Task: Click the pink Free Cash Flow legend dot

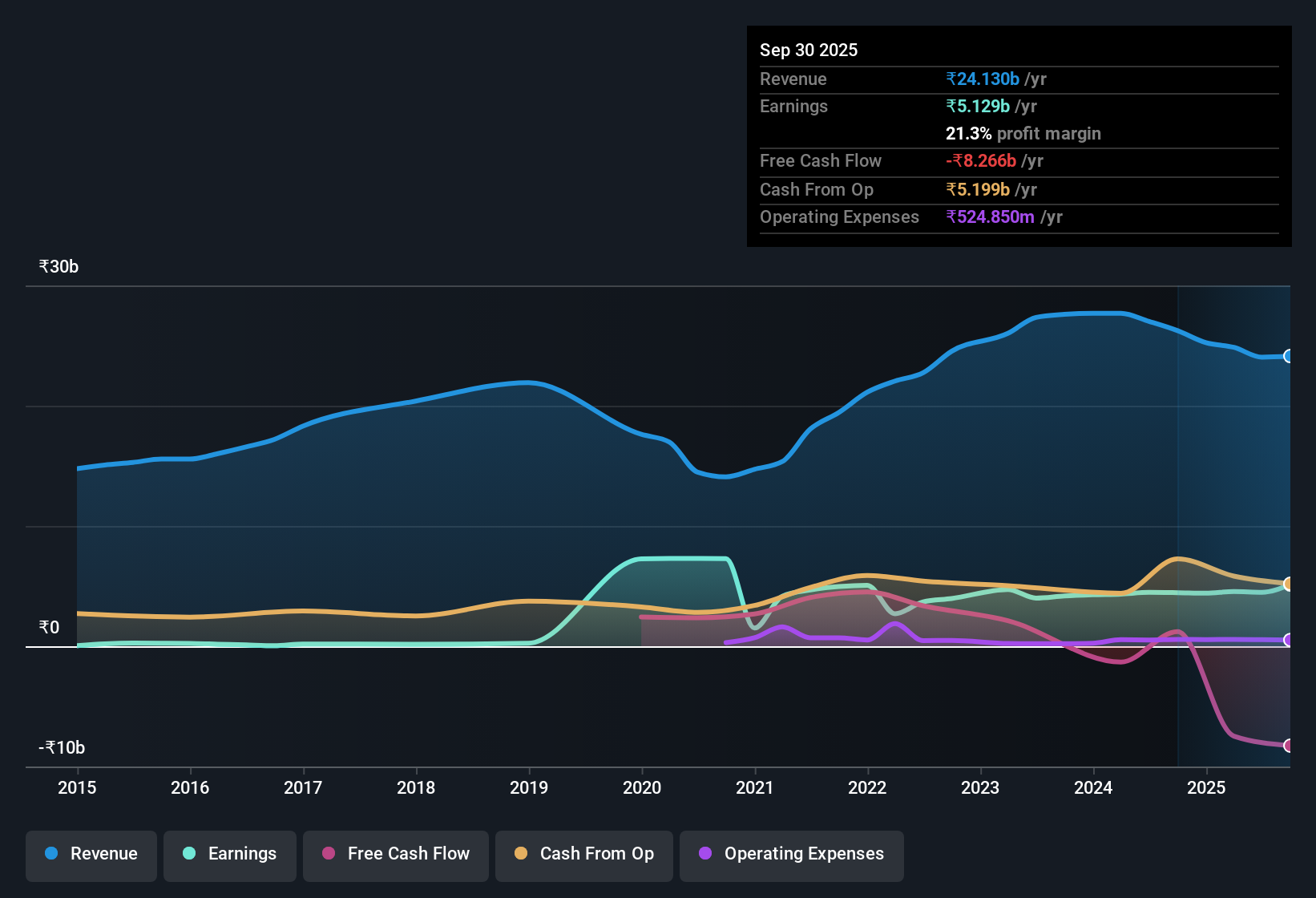Action: (x=328, y=854)
